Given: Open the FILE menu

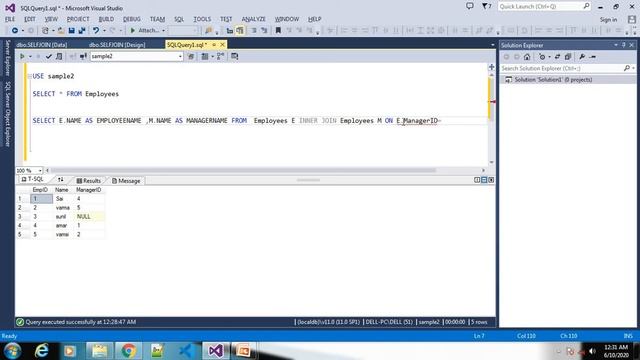Looking at the screenshot, I should 10,19.
